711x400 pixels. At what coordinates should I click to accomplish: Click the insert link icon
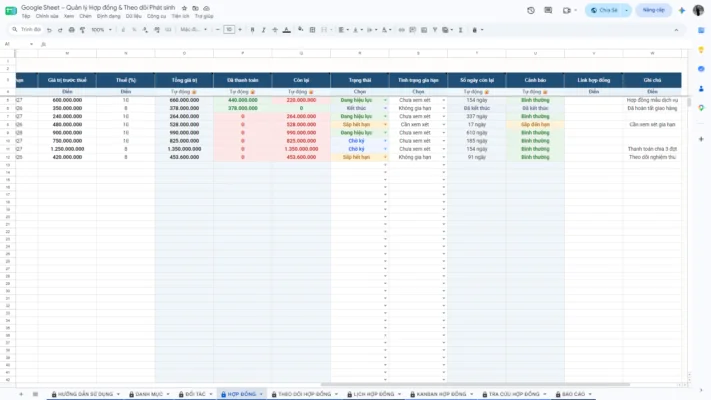[401, 30]
